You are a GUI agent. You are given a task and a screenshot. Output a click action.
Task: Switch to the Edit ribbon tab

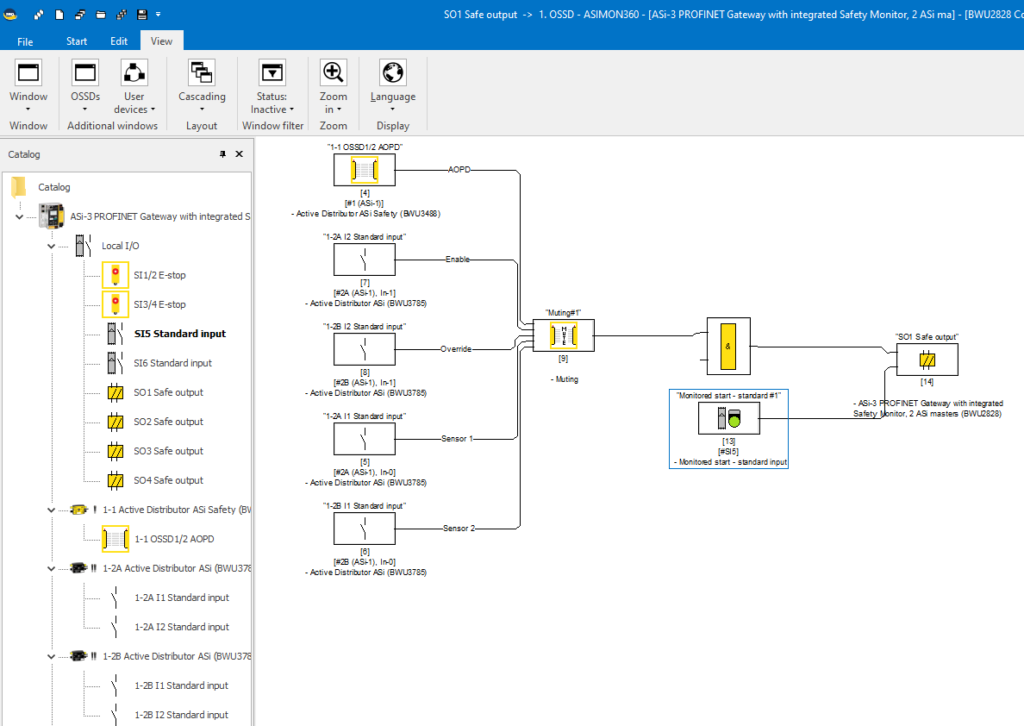coord(119,41)
